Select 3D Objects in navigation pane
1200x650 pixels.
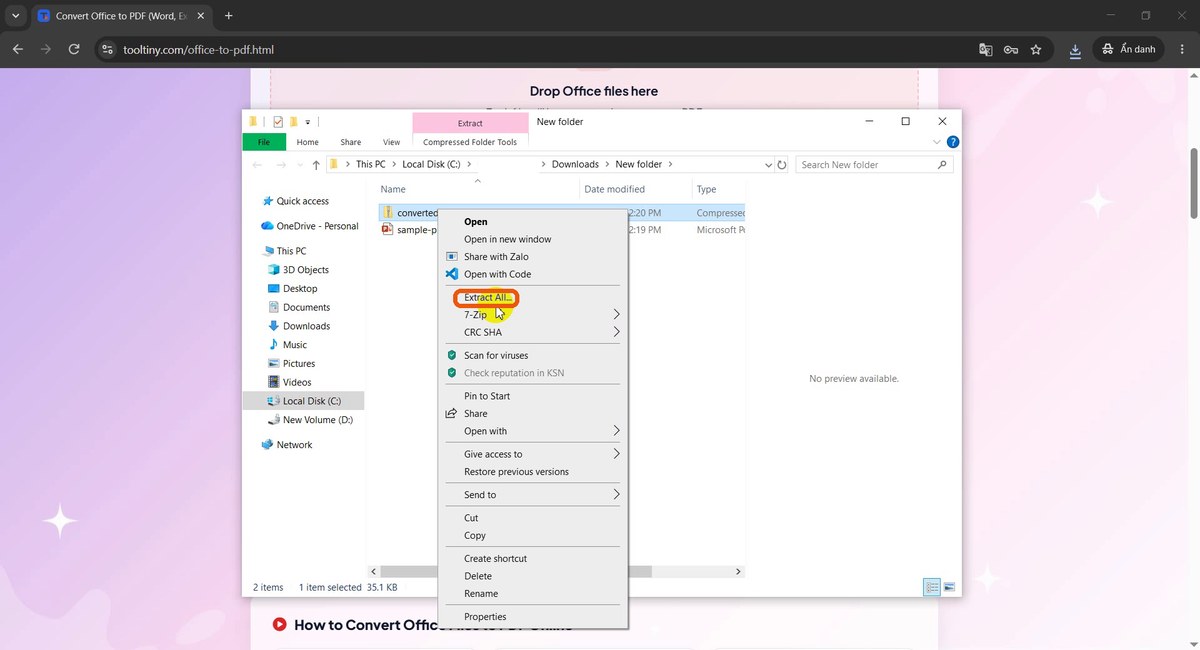coord(306,270)
